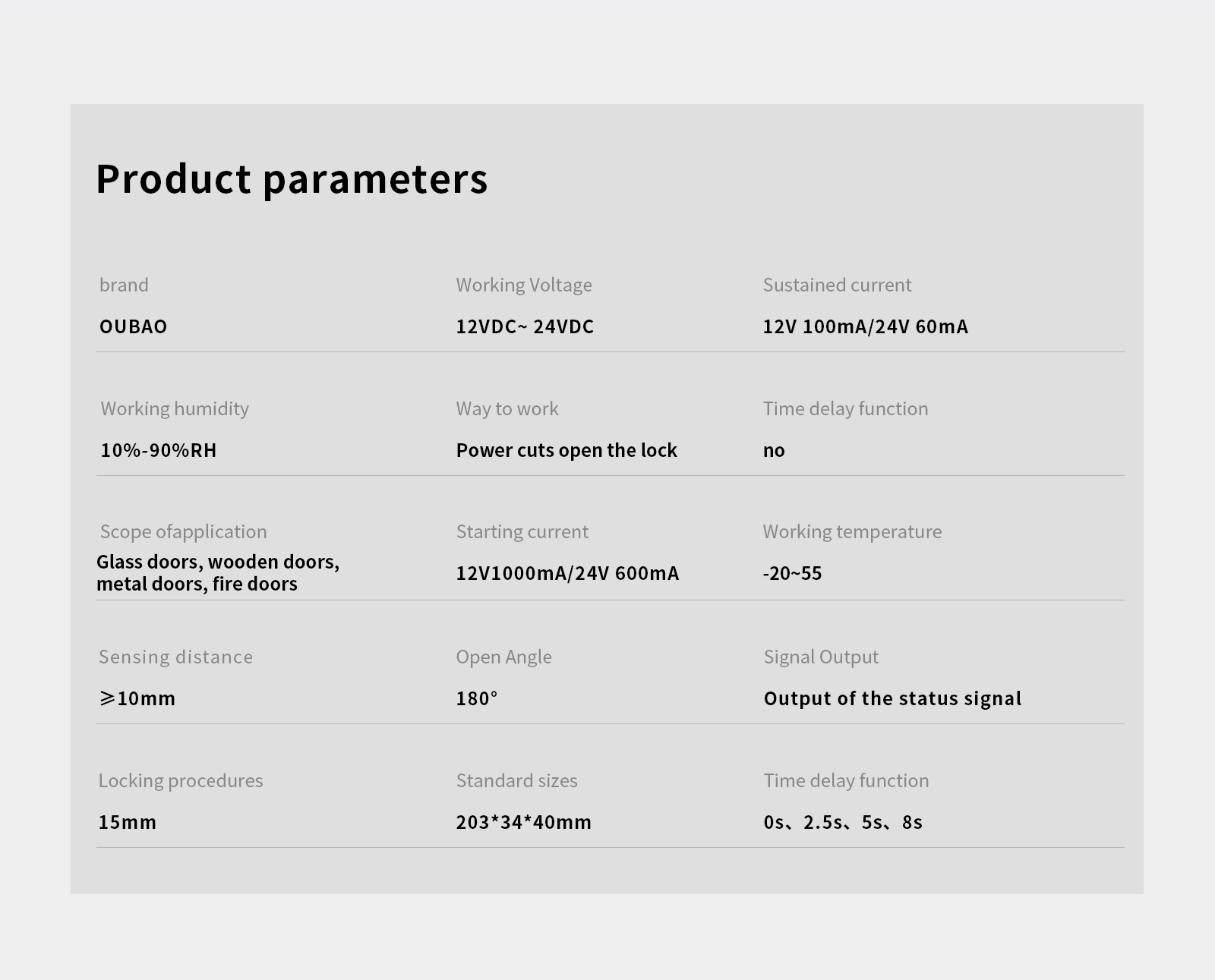The width and height of the screenshot is (1215, 980).
Task: Click the Working Voltage label
Action: (x=524, y=285)
